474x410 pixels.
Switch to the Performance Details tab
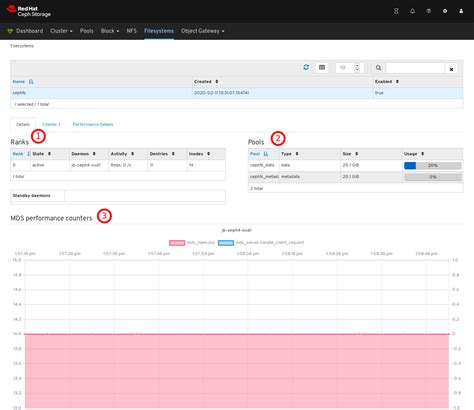pos(93,124)
